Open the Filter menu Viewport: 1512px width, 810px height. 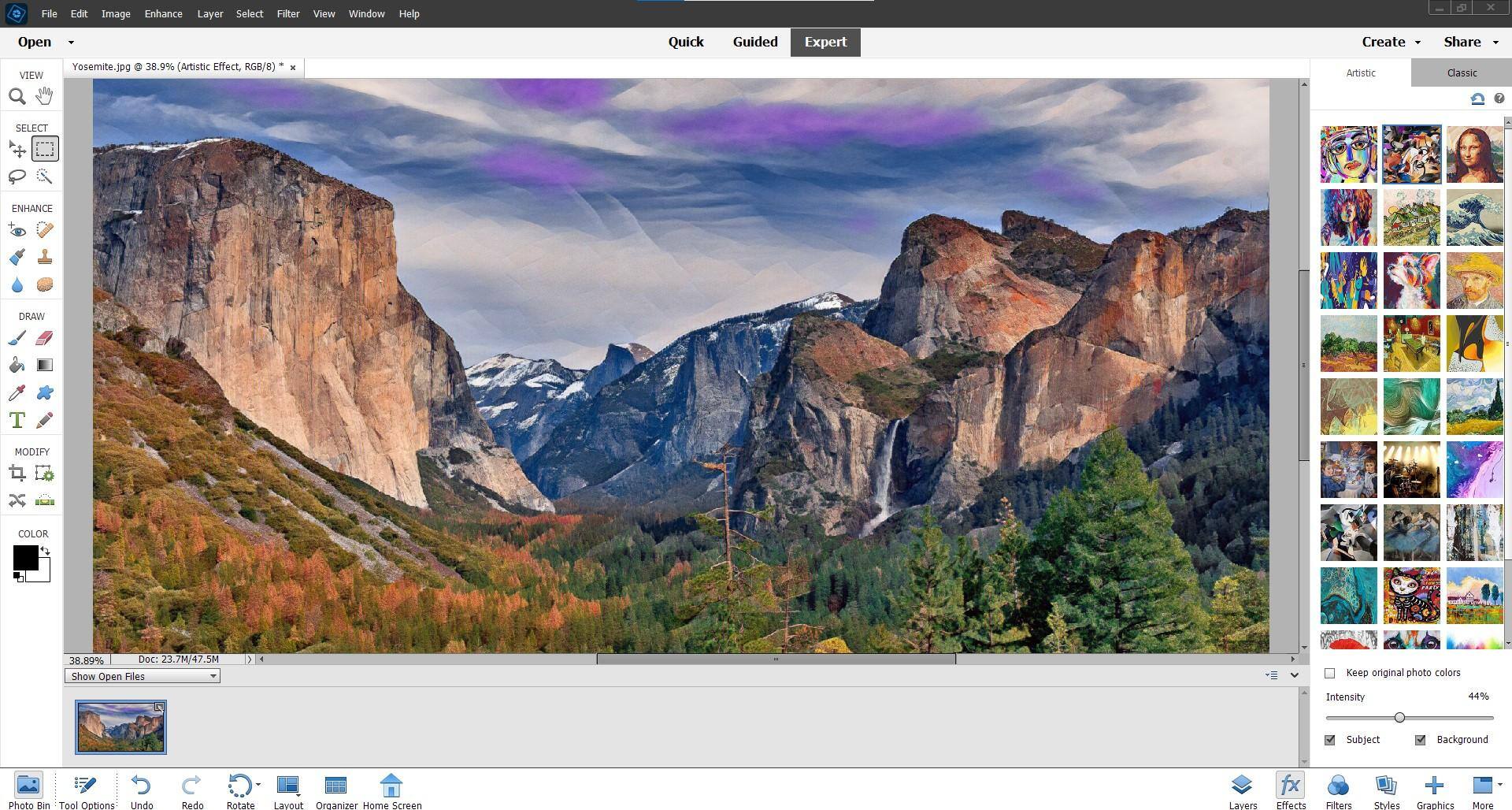pos(287,13)
